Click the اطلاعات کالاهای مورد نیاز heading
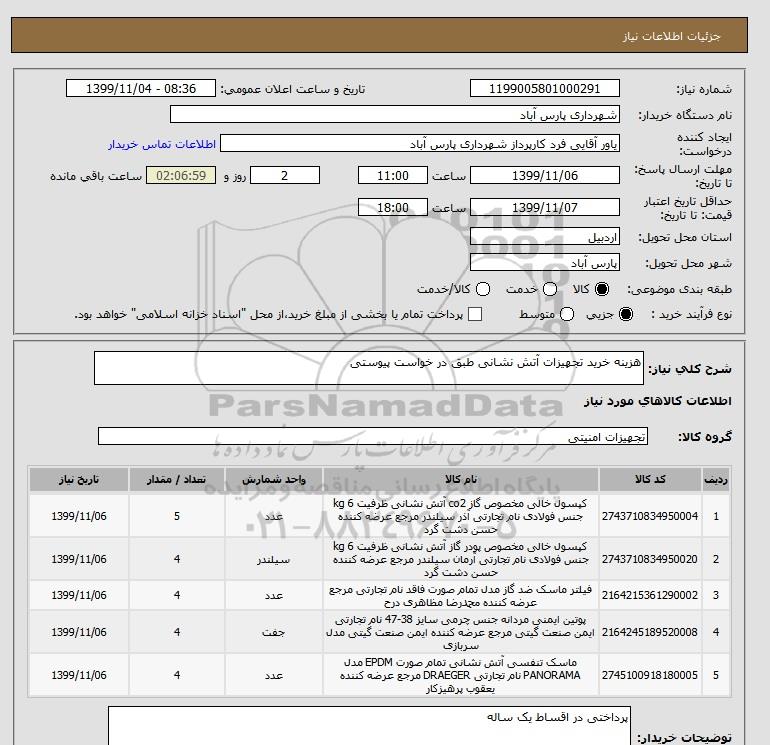Viewport: 770px width, 745px height. tap(658, 401)
